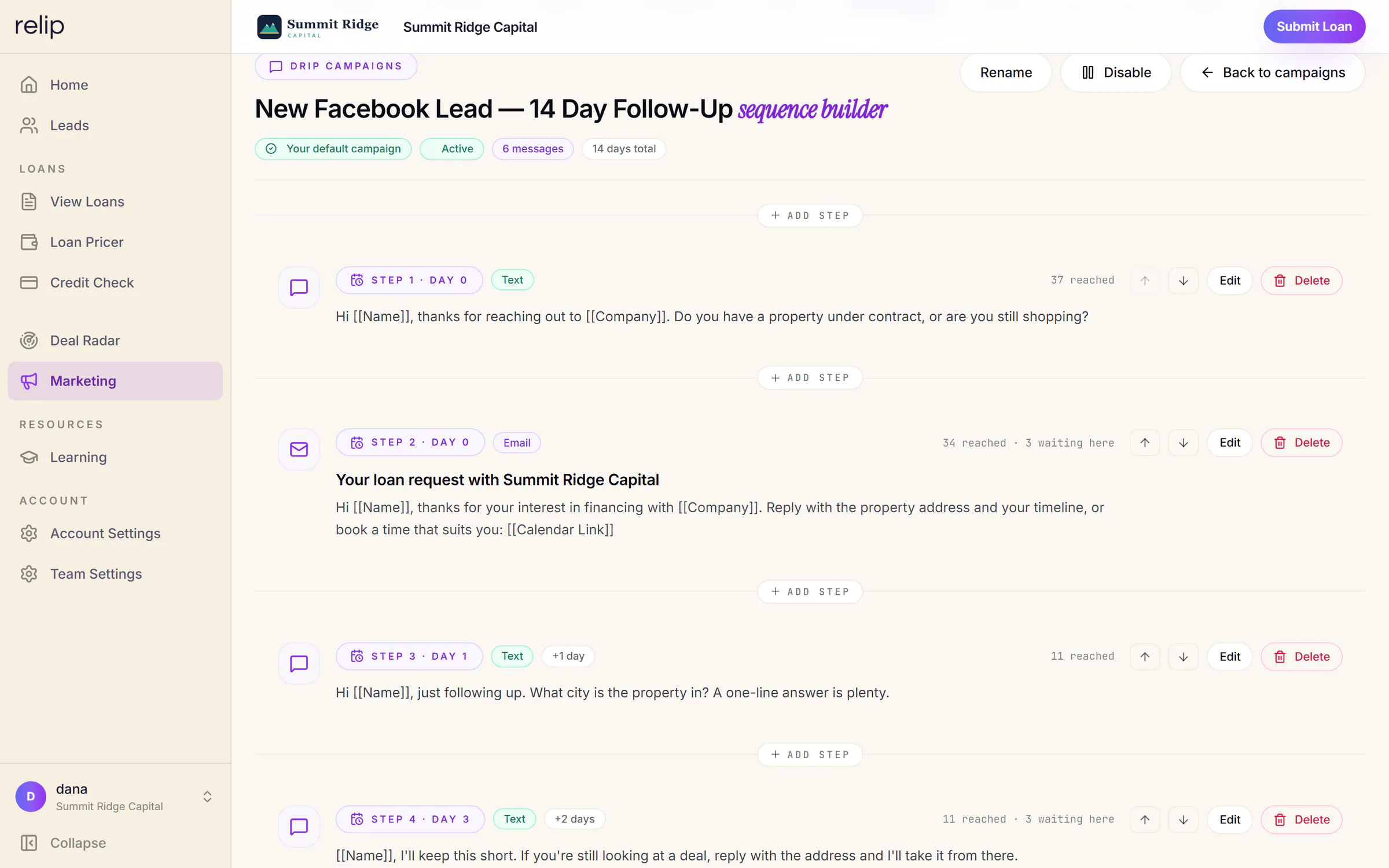Select Marketing in sidebar
This screenshot has height=868, width=1389.
(x=115, y=381)
